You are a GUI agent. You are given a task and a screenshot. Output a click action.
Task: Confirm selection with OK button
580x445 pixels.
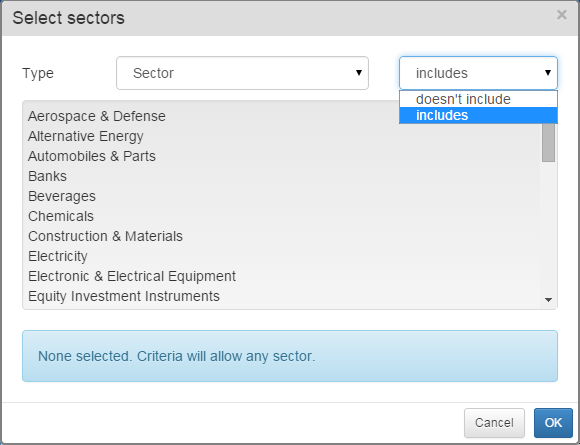point(553,422)
